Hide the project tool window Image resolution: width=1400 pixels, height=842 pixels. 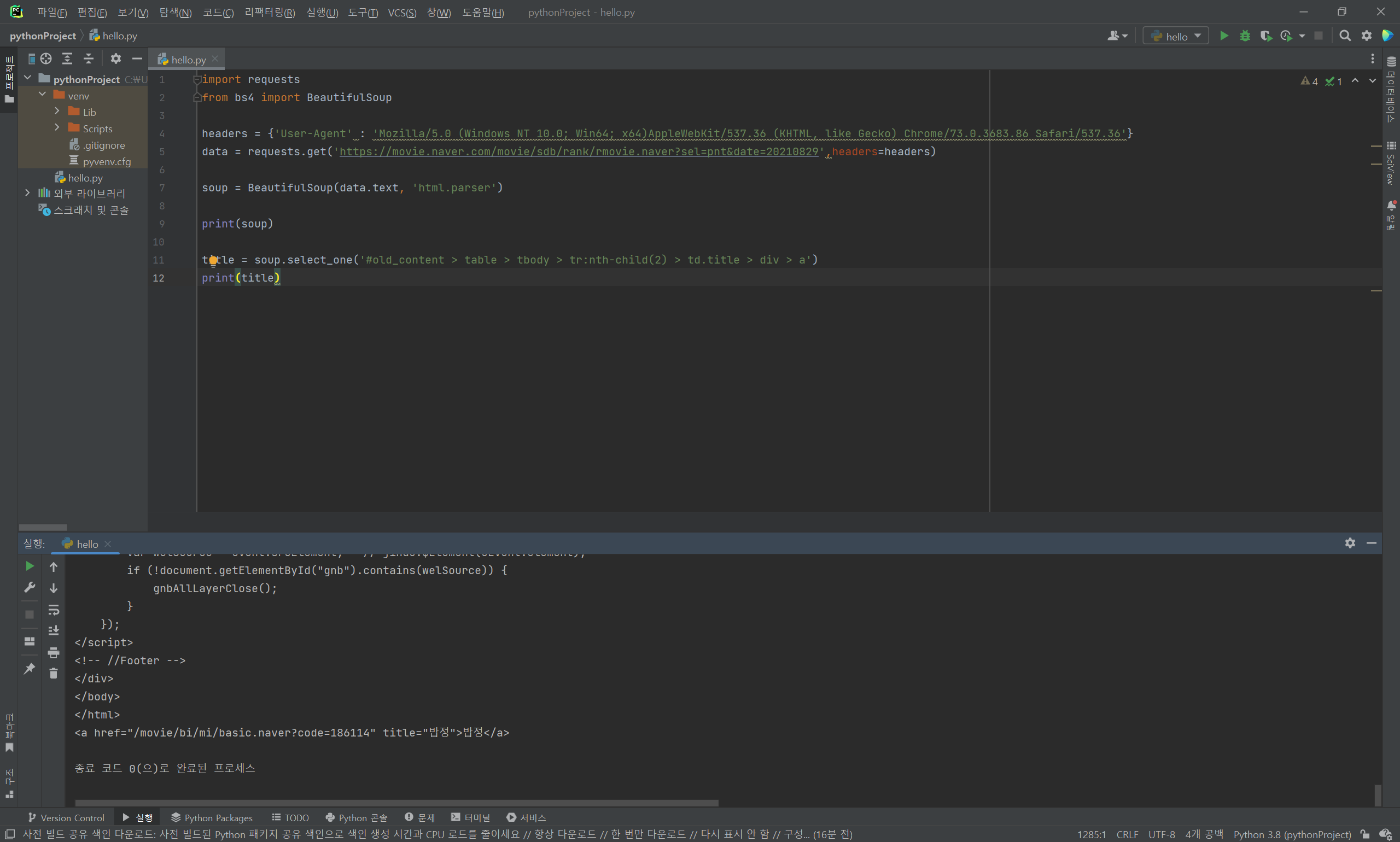click(x=137, y=59)
